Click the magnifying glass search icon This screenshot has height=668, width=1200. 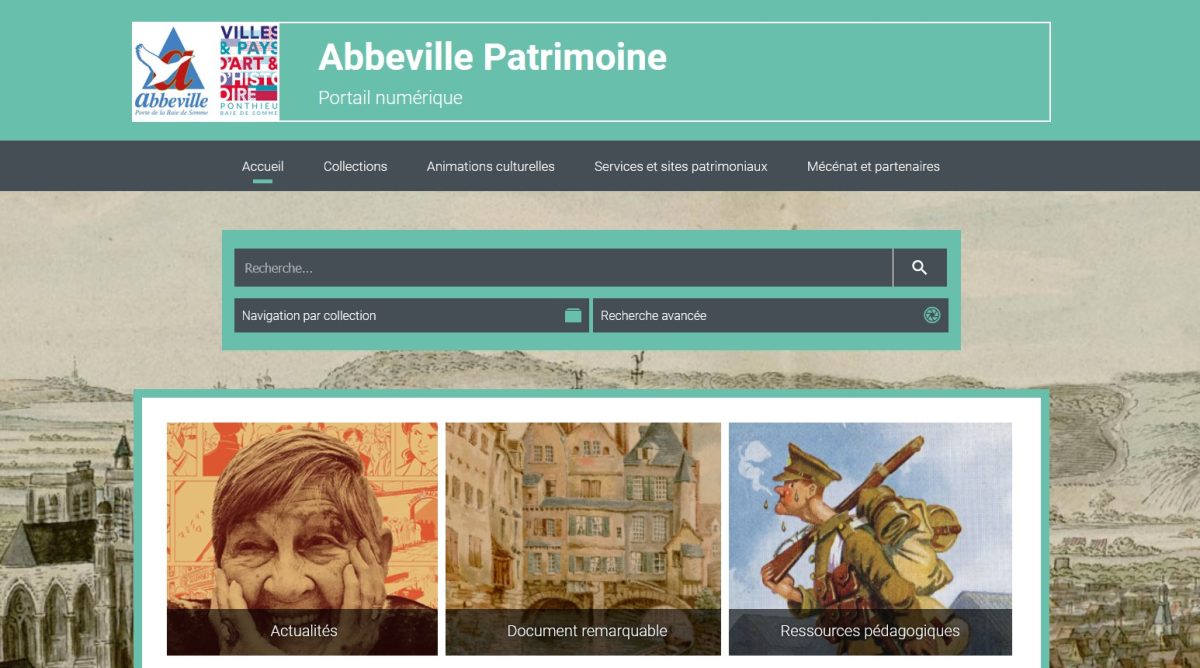[x=920, y=268]
